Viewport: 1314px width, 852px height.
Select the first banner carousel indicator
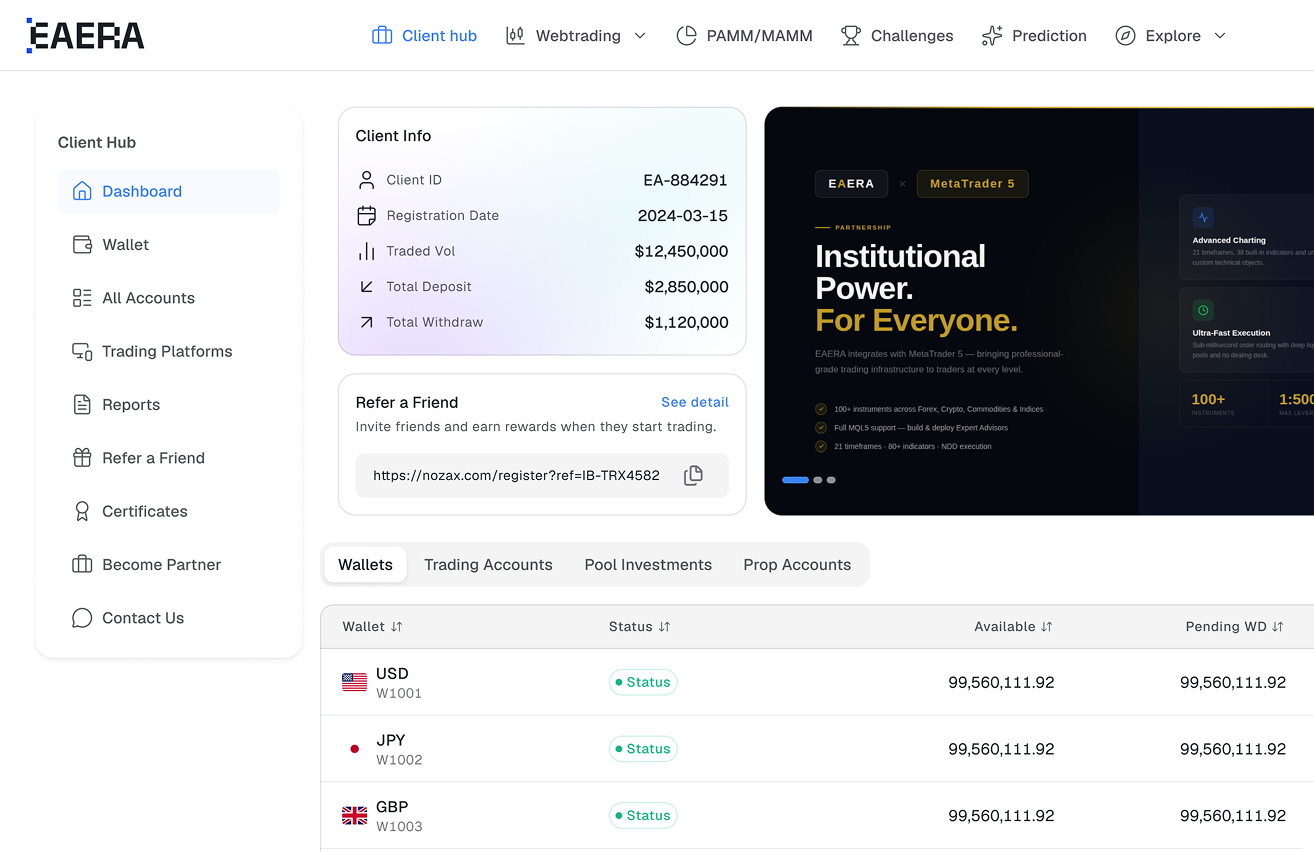coord(795,480)
